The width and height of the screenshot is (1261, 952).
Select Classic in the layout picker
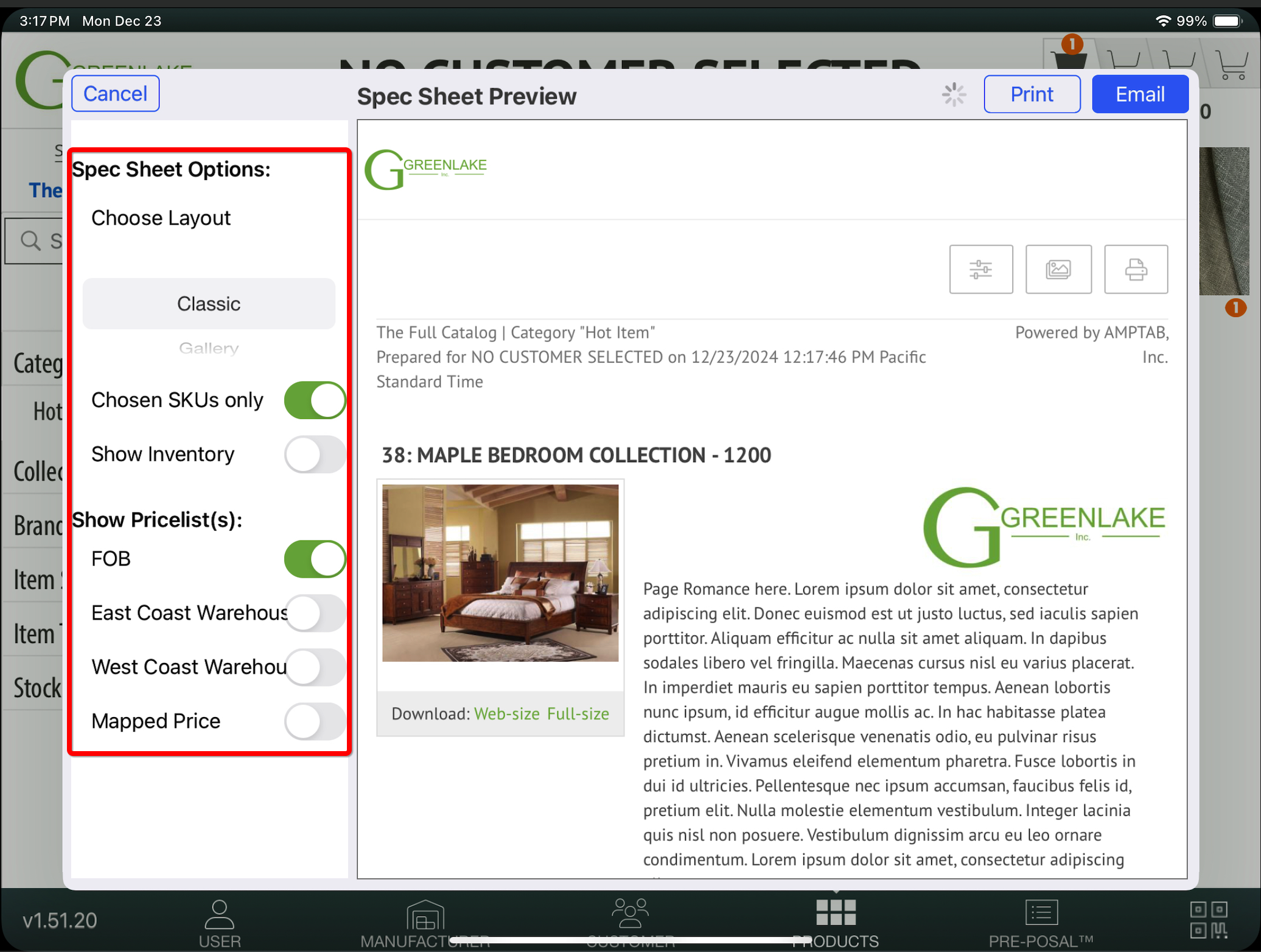209,304
